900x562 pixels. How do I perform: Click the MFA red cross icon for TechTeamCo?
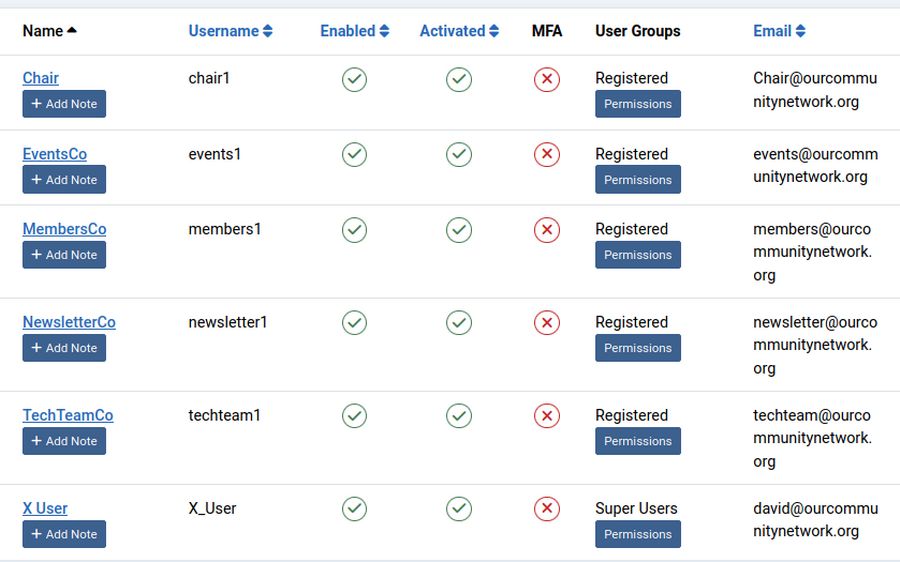coord(547,415)
